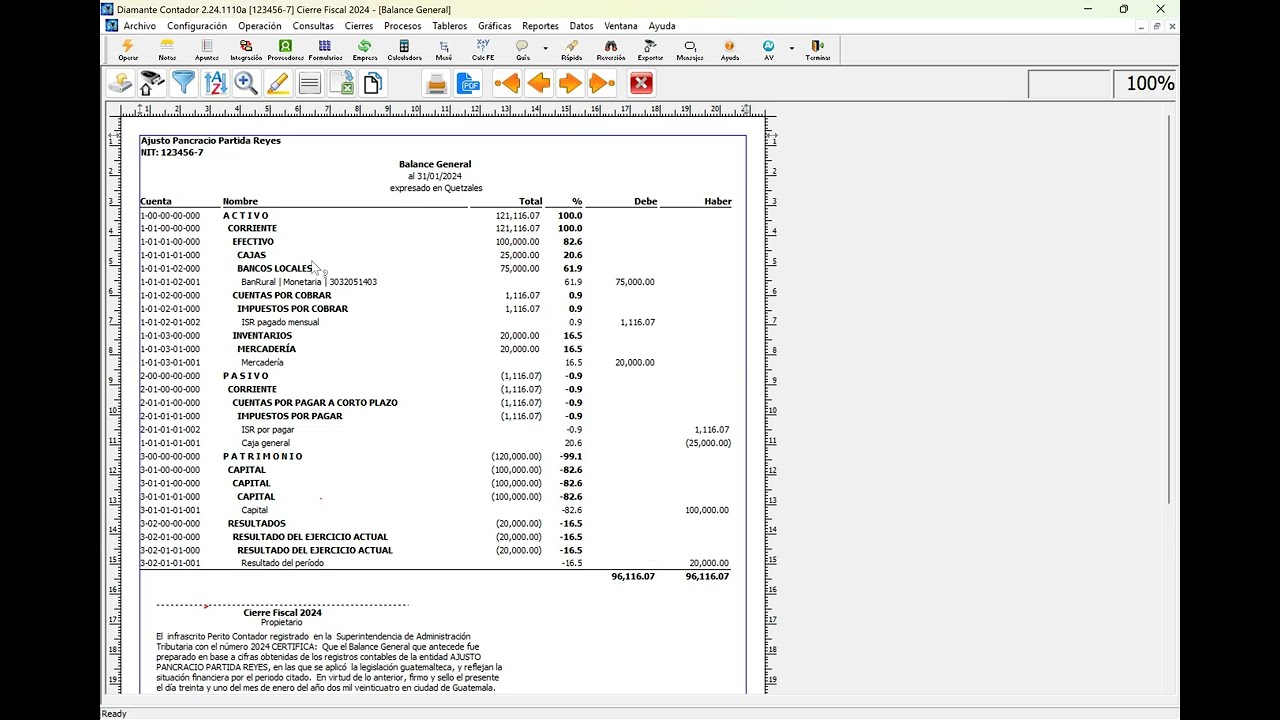
Task: Open the Gráficas menu
Action: tap(495, 26)
